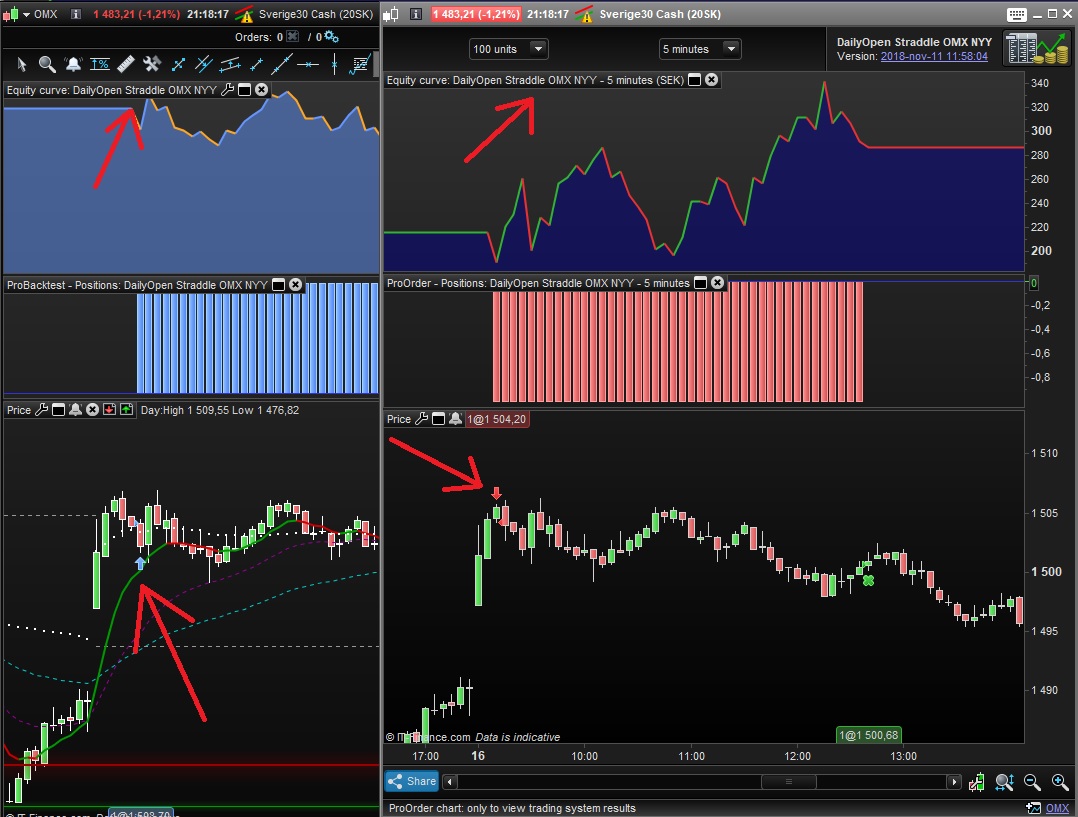Open the alert bell tool

73,64
